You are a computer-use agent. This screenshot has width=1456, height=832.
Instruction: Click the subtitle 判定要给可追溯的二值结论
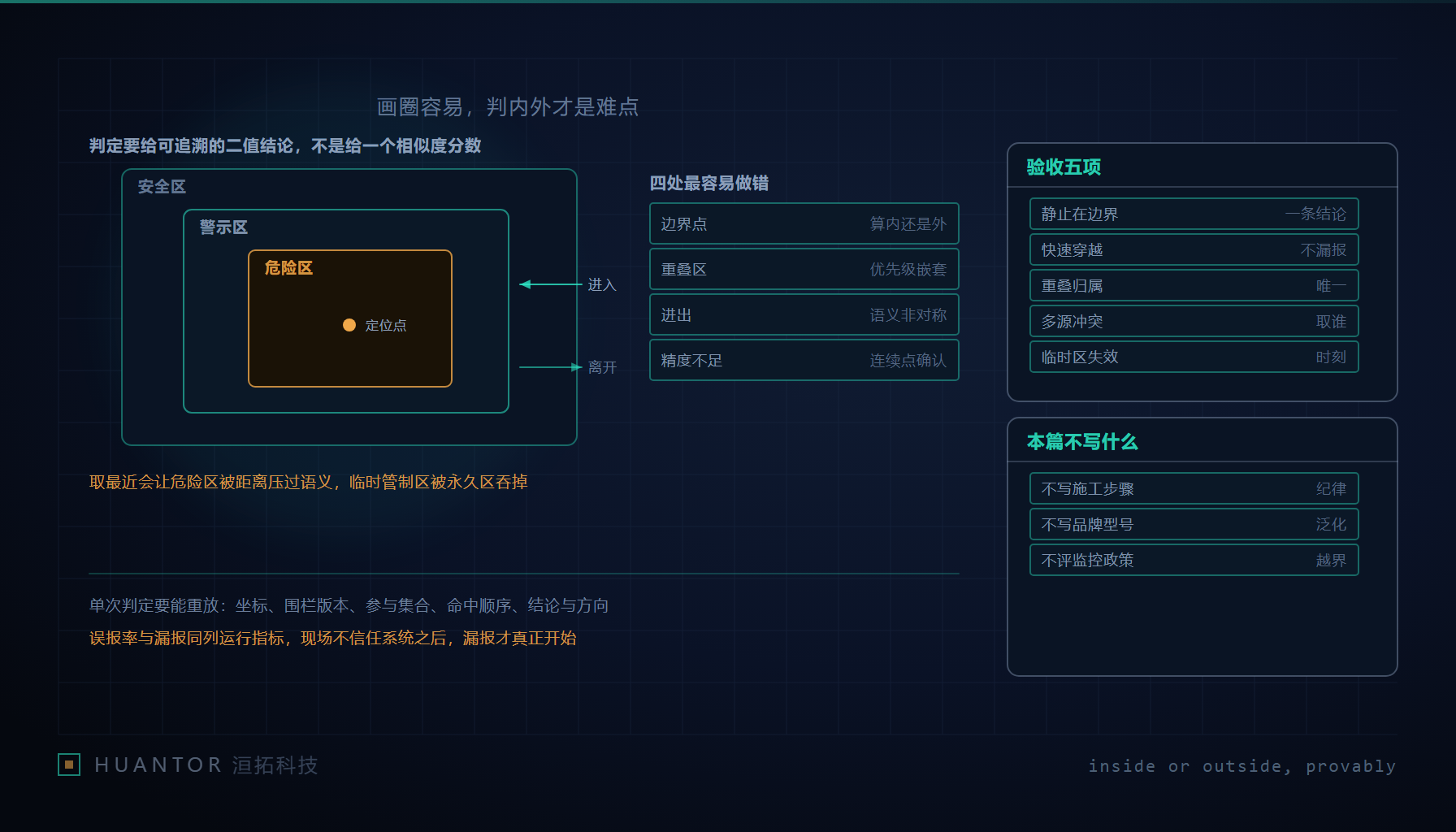tap(191, 145)
